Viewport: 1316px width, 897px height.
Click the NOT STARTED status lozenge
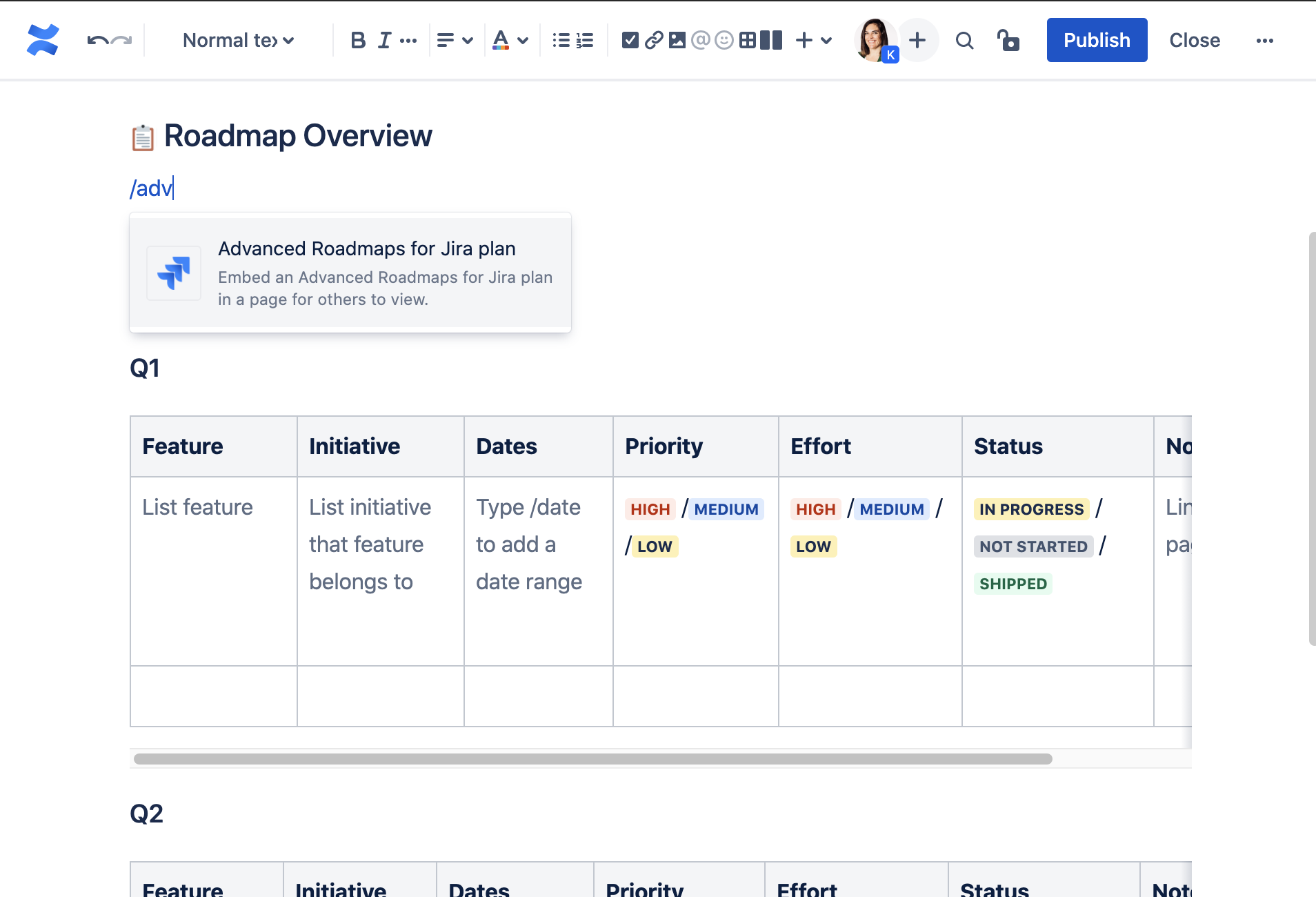1033,546
